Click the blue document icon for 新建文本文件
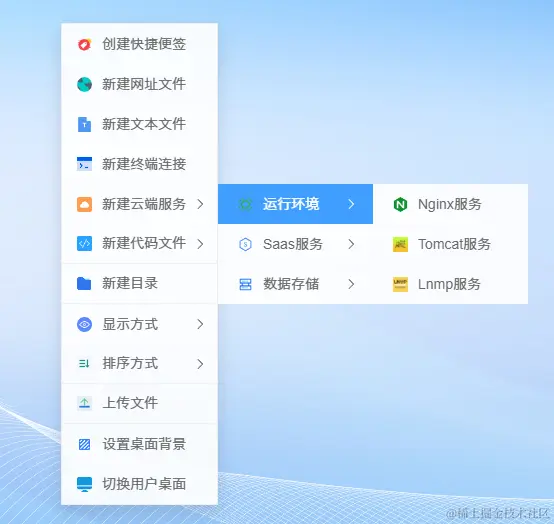Screen dimensions: 554x524 pos(84,124)
